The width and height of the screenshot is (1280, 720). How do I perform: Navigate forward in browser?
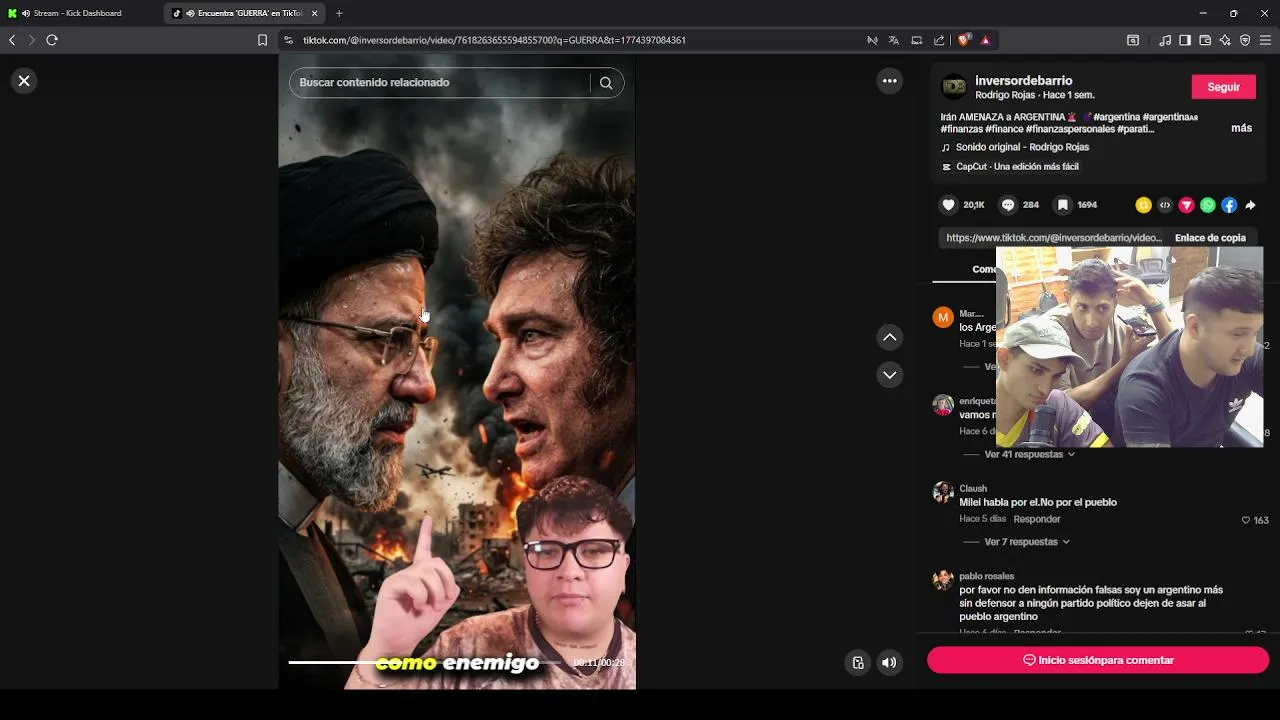coord(31,40)
